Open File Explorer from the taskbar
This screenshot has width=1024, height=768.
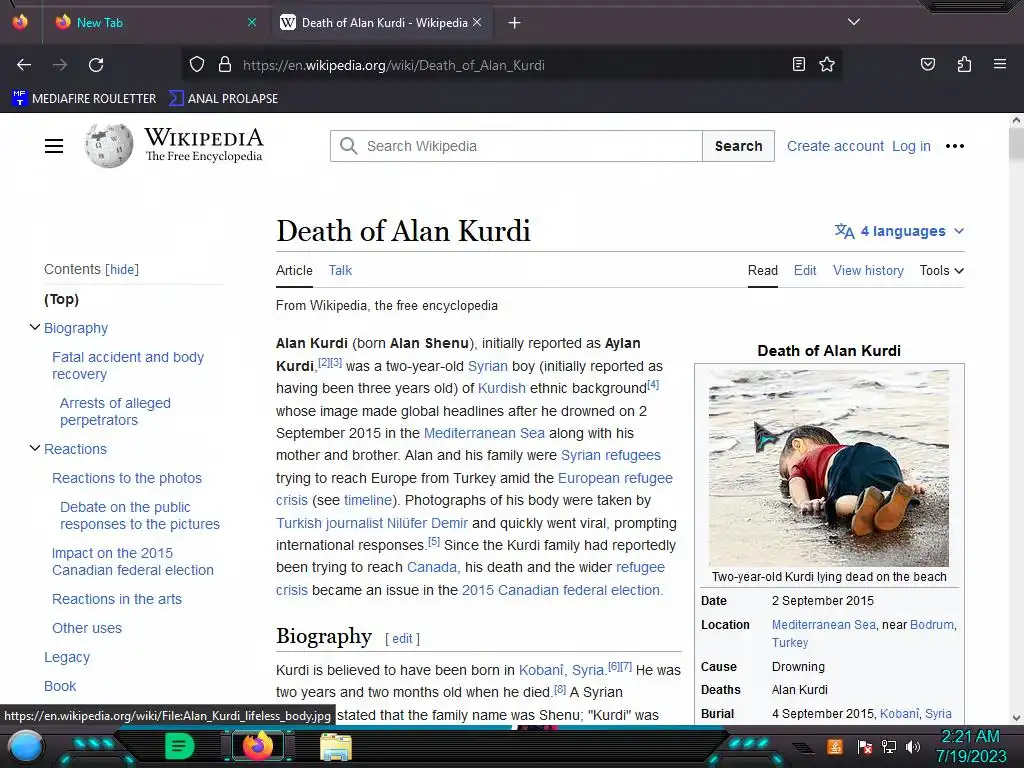(x=336, y=747)
